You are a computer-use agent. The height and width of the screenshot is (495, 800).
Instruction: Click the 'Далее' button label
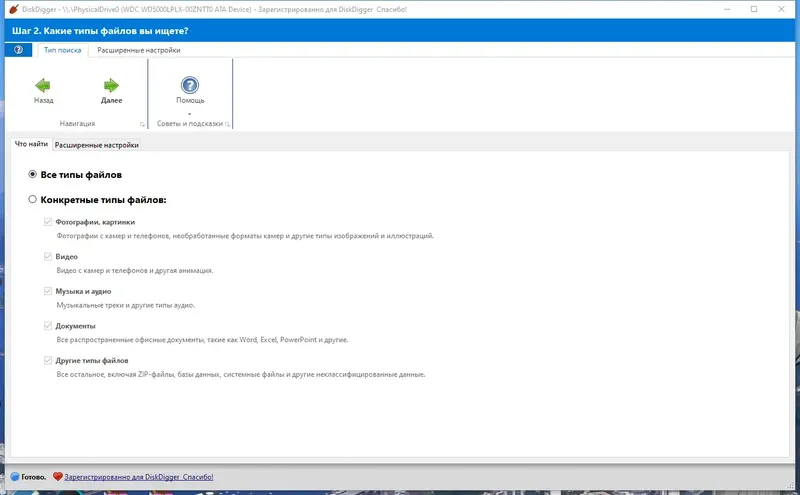(x=111, y=101)
